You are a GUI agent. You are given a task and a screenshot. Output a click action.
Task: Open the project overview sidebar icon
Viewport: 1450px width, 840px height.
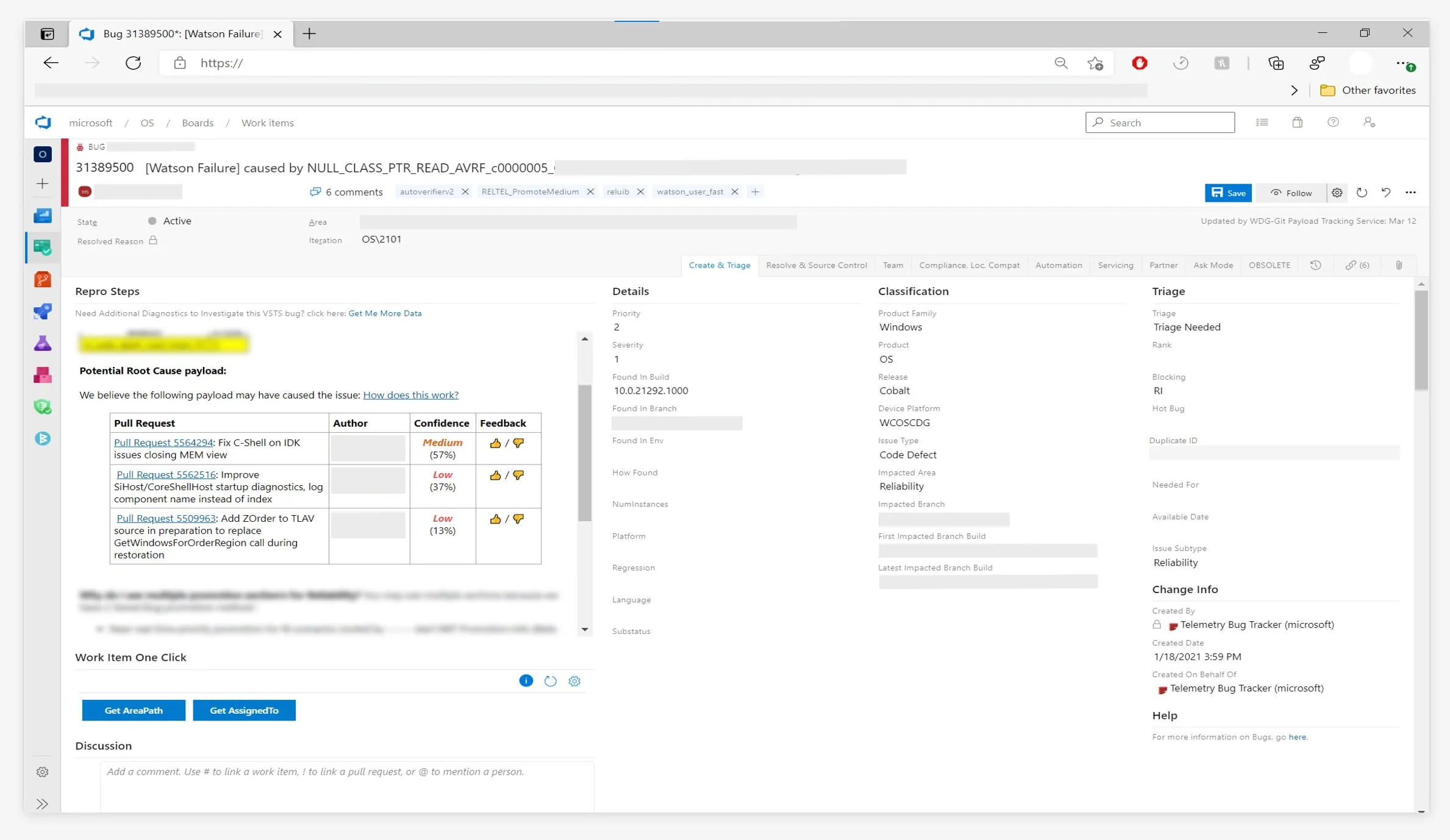click(43, 154)
